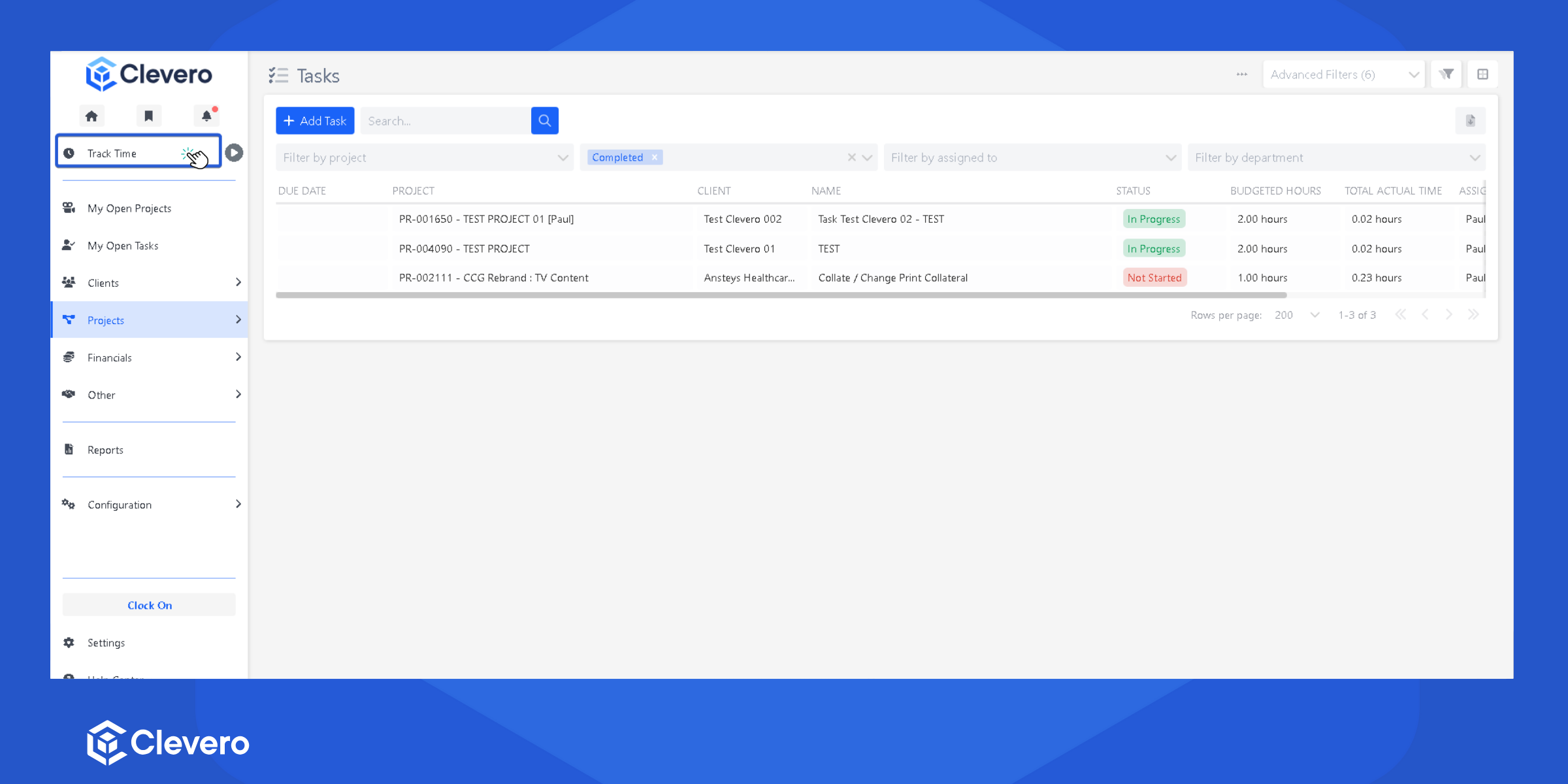The width and height of the screenshot is (1568, 784).
Task: Open the notifications bell
Action: click(206, 116)
